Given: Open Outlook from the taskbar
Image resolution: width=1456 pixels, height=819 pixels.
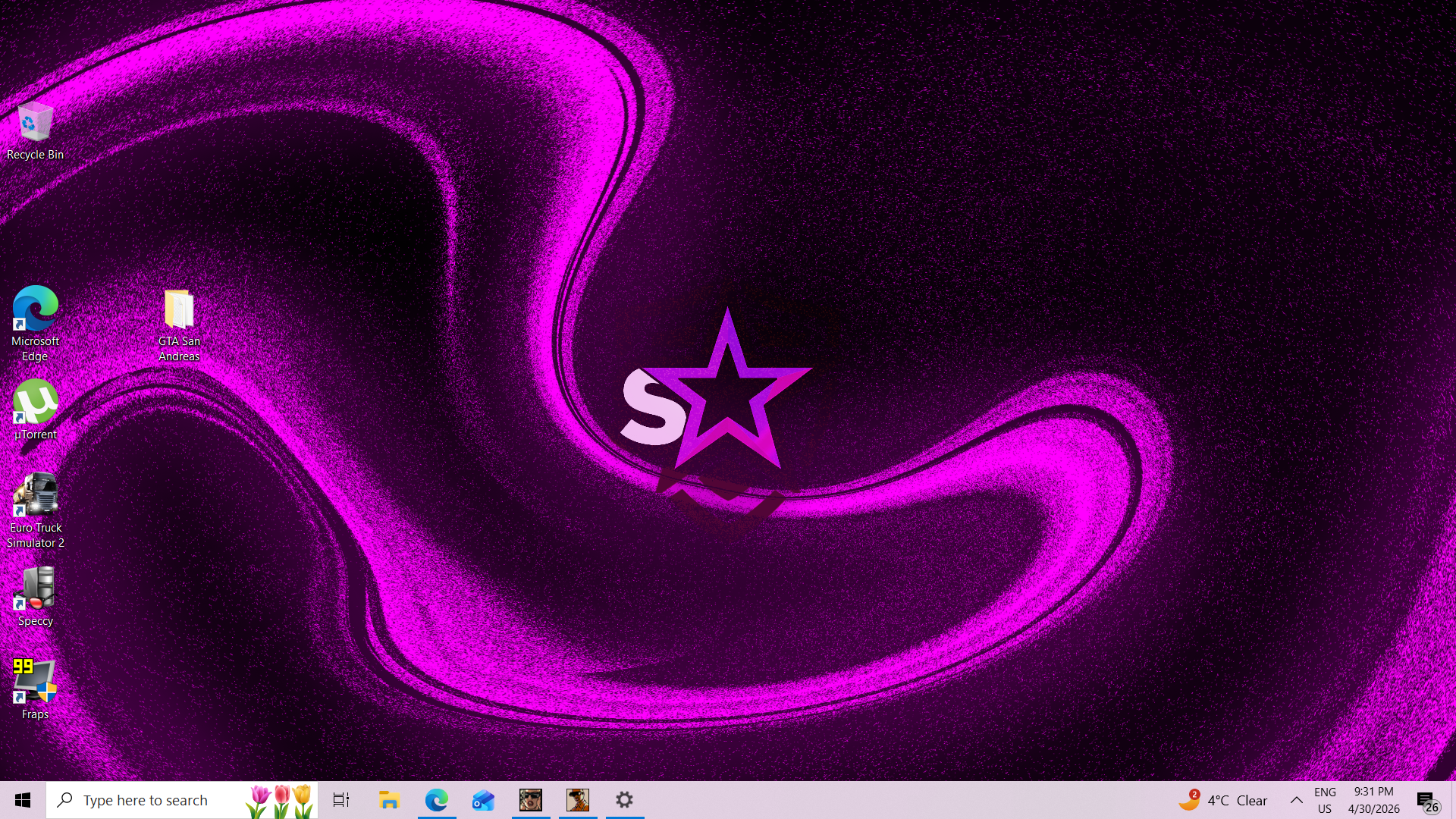Looking at the screenshot, I should click(x=483, y=800).
